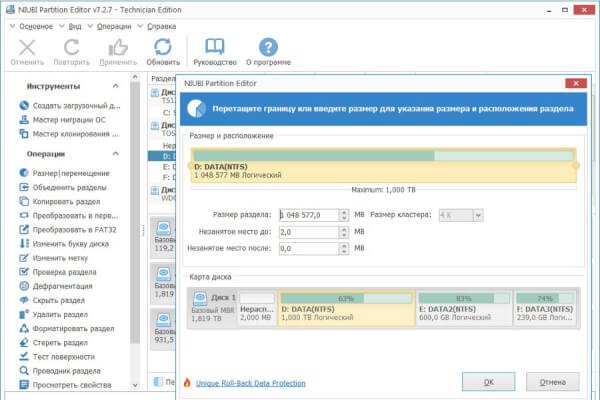Choose Форматировать раздел icon
Screen dimensions: 600x400
24,328
